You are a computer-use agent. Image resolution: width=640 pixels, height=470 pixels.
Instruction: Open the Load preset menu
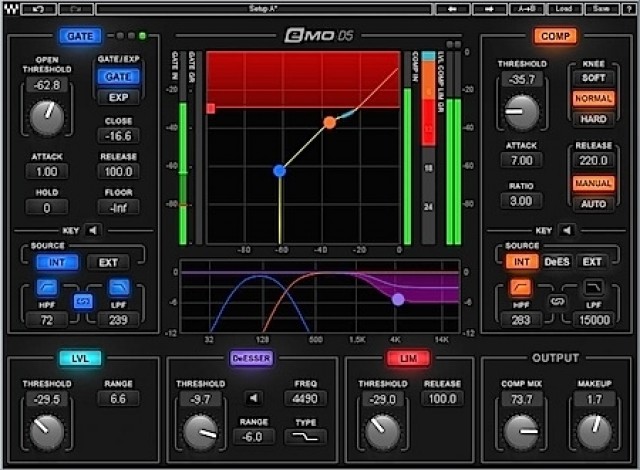point(564,9)
